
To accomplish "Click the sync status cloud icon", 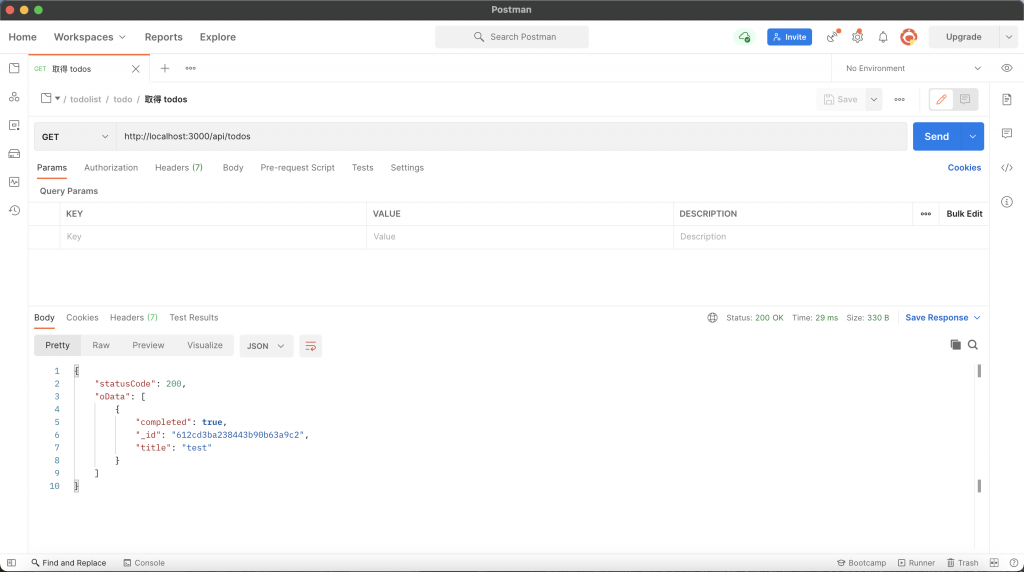I will point(744,37).
